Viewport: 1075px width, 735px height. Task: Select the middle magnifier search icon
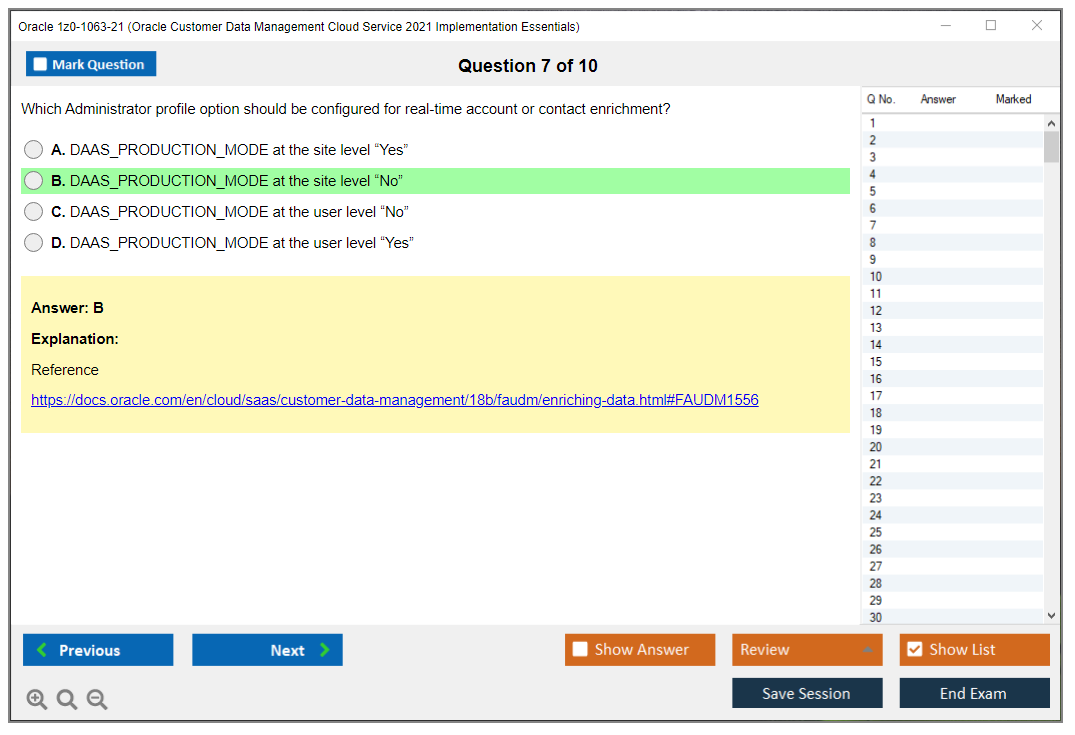pyautogui.click(x=66, y=699)
